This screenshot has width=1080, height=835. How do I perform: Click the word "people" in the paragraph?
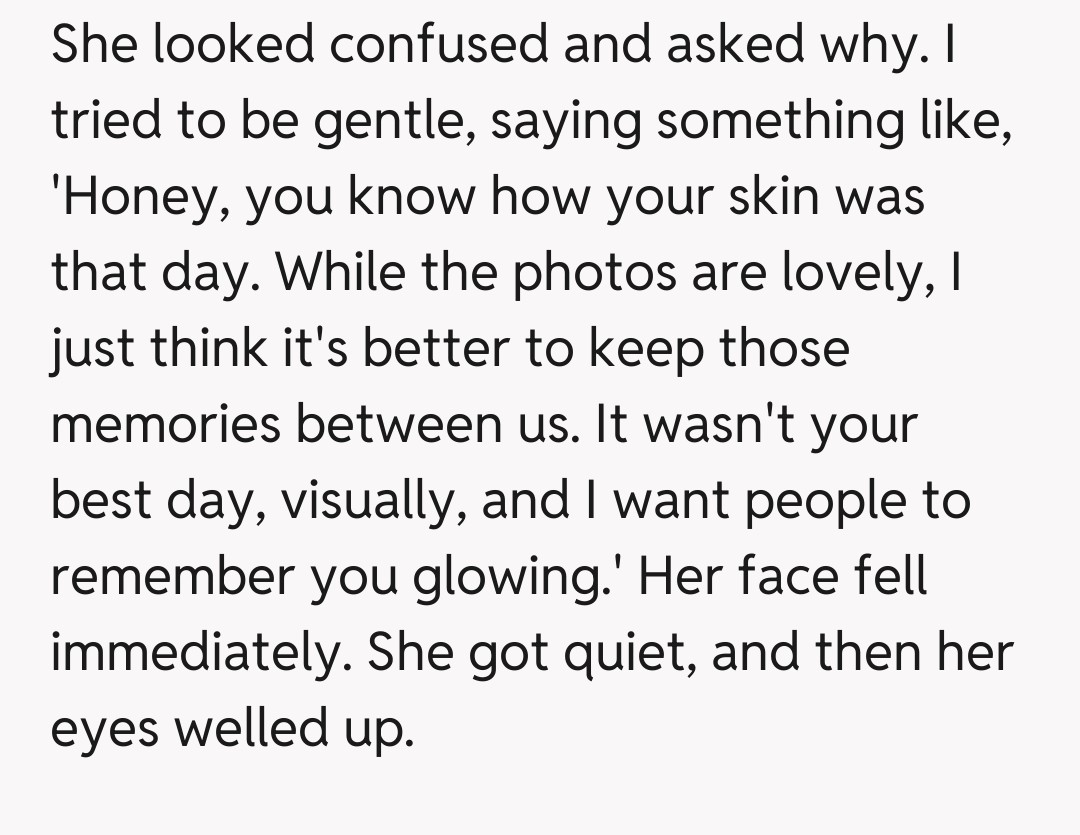click(820, 499)
